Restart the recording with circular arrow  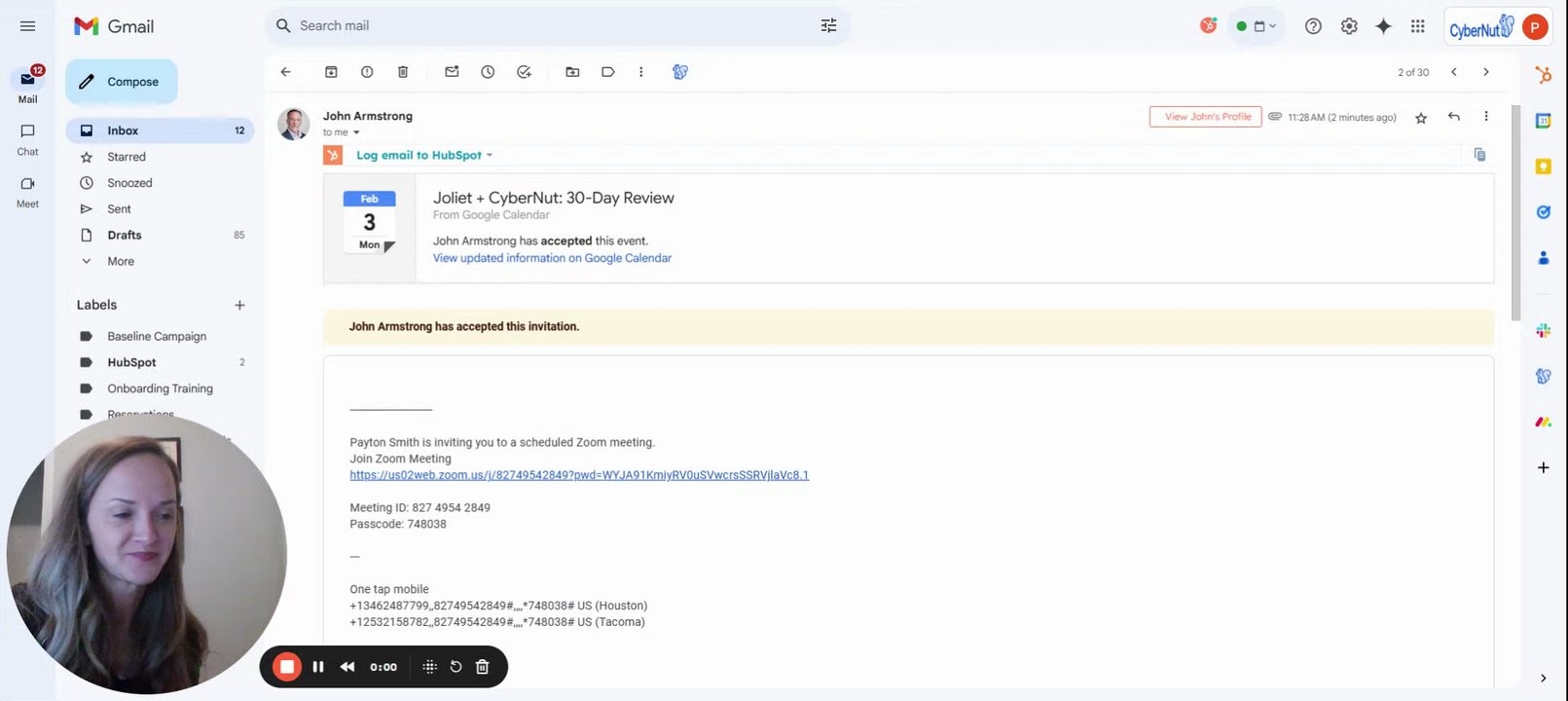[x=456, y=667]
